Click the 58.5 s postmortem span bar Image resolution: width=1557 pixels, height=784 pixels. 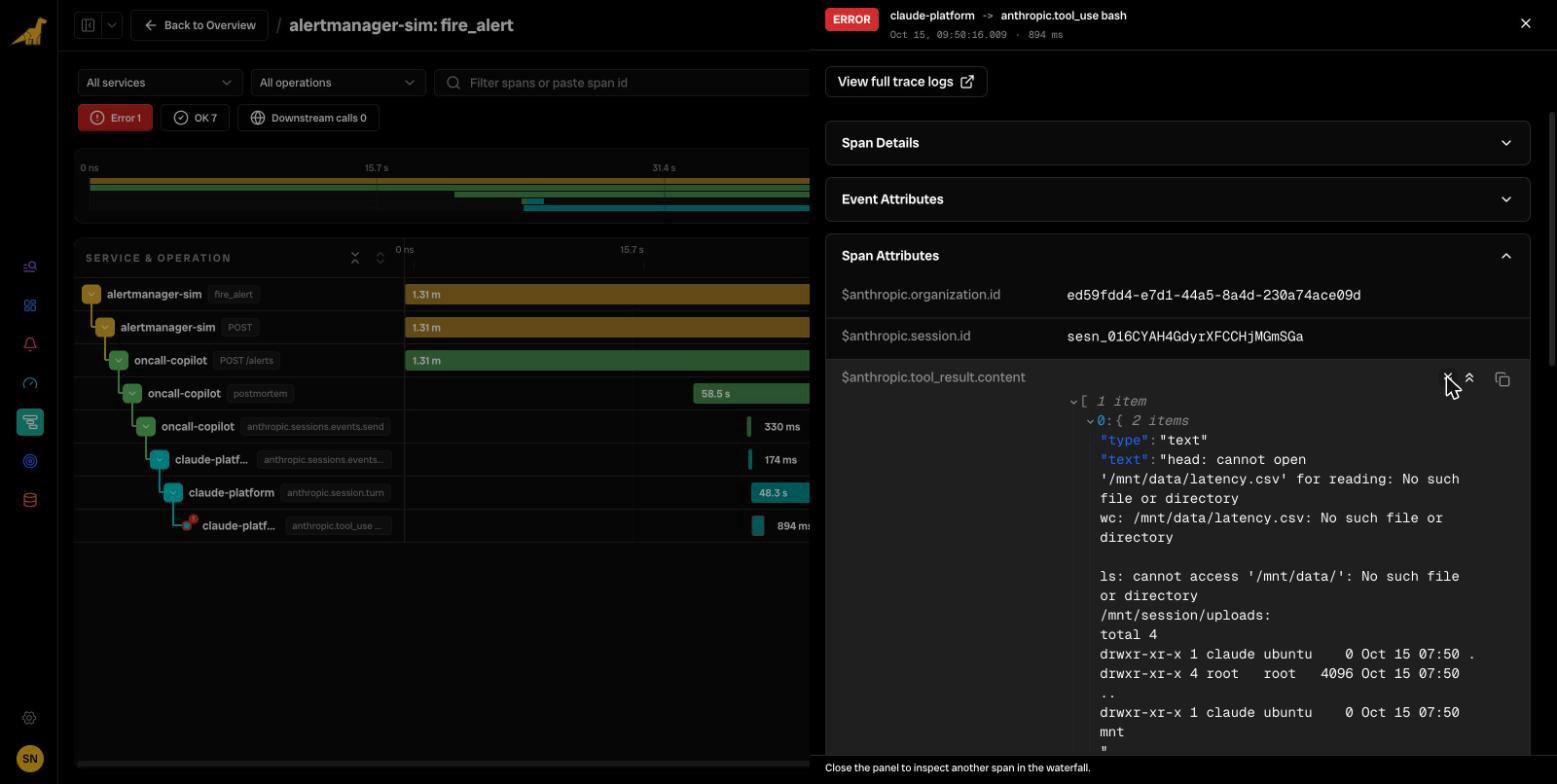(751, 394)
